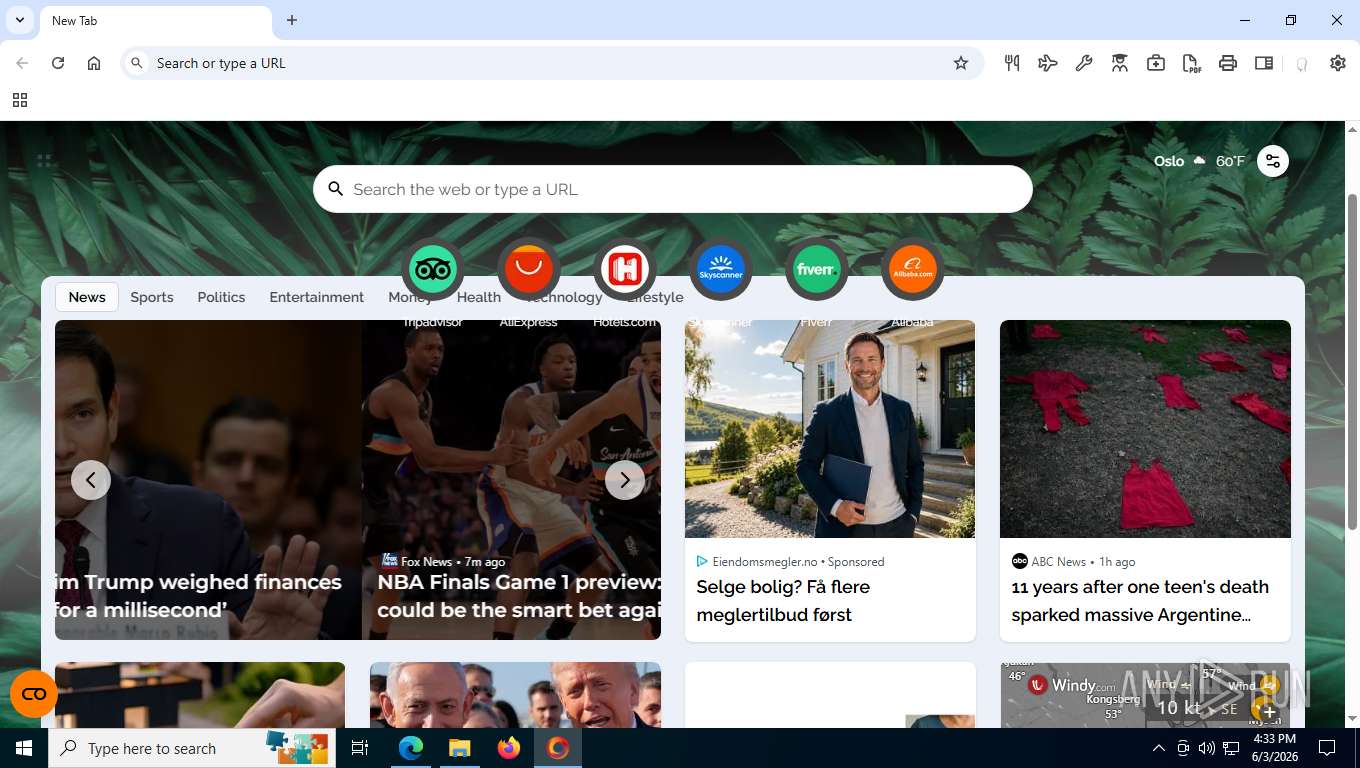
Task: Go to the previous carousel story
Action: pyautogui.click(x=91, y=480)
